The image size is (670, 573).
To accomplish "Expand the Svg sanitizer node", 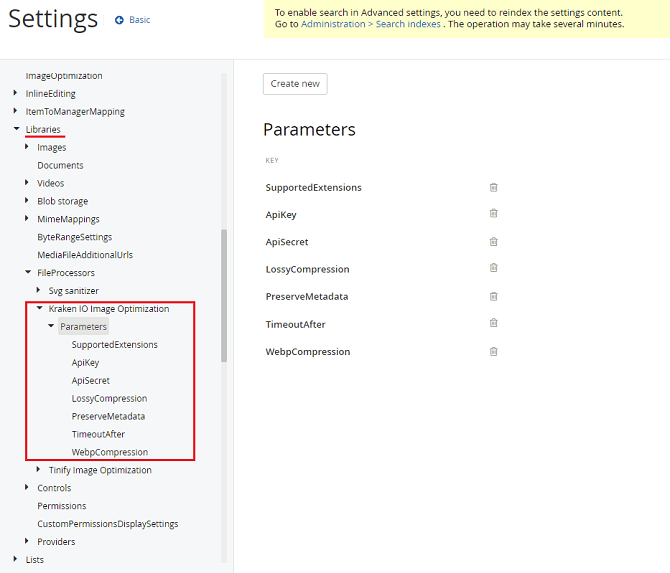I will pos(39,291).
